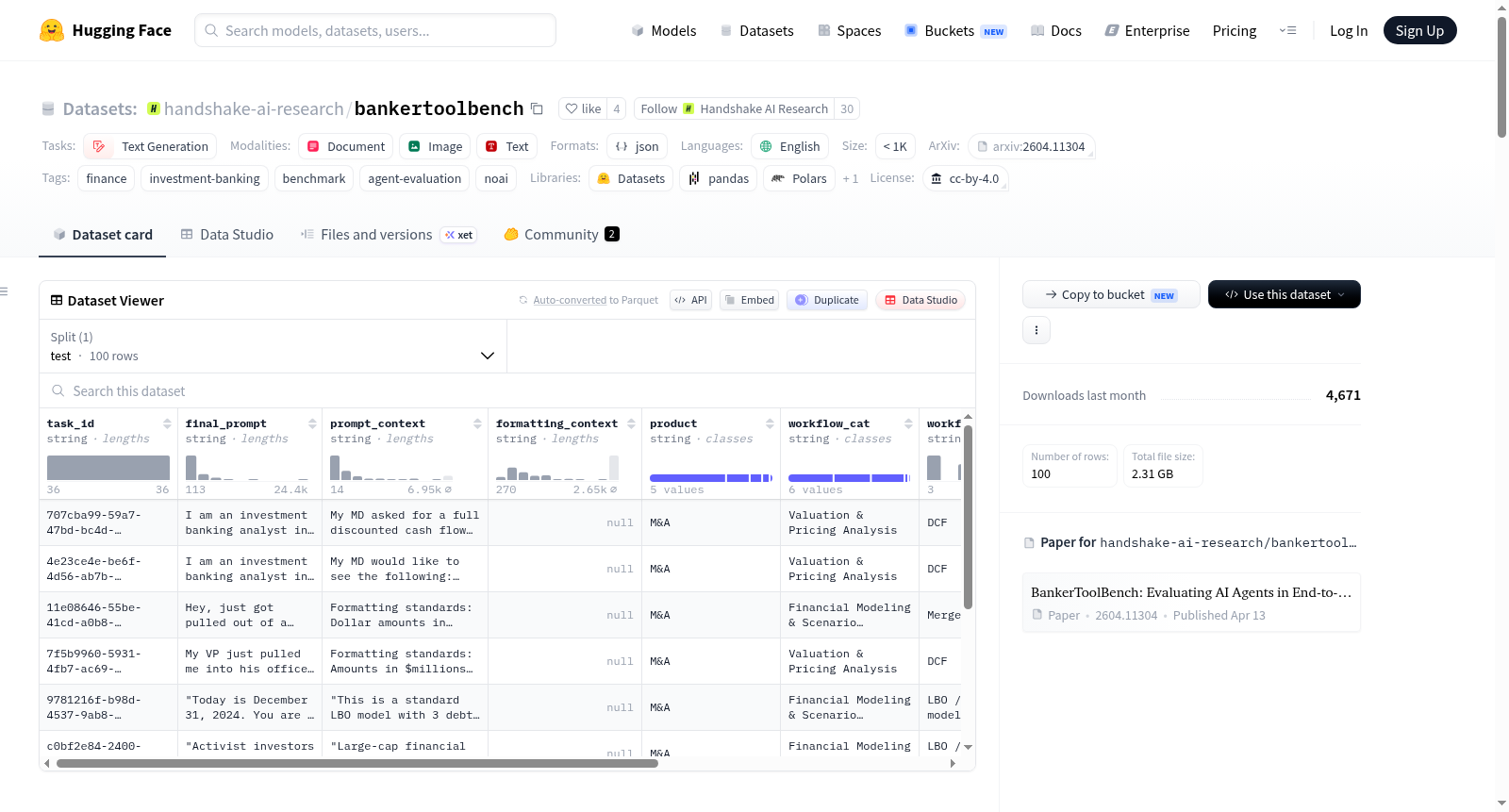Viewport: 1509px width, 812px height.
Task: Toggle the left sidebar menu icon
Action: [4, 291]
